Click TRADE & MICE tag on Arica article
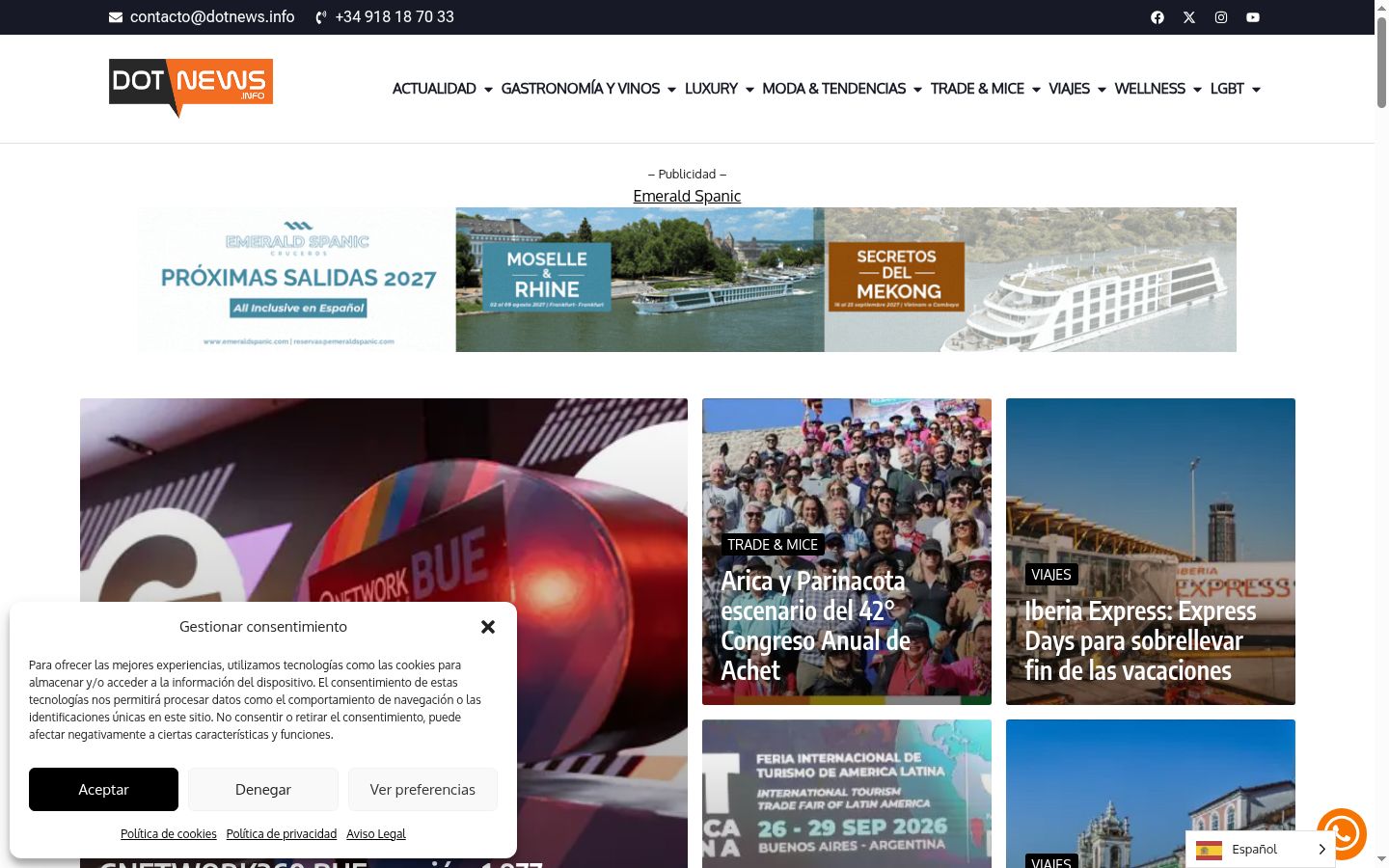Image resolution: width=1389 pixels, height=868 pixels. pyautogui.click(x=773, y=545)
